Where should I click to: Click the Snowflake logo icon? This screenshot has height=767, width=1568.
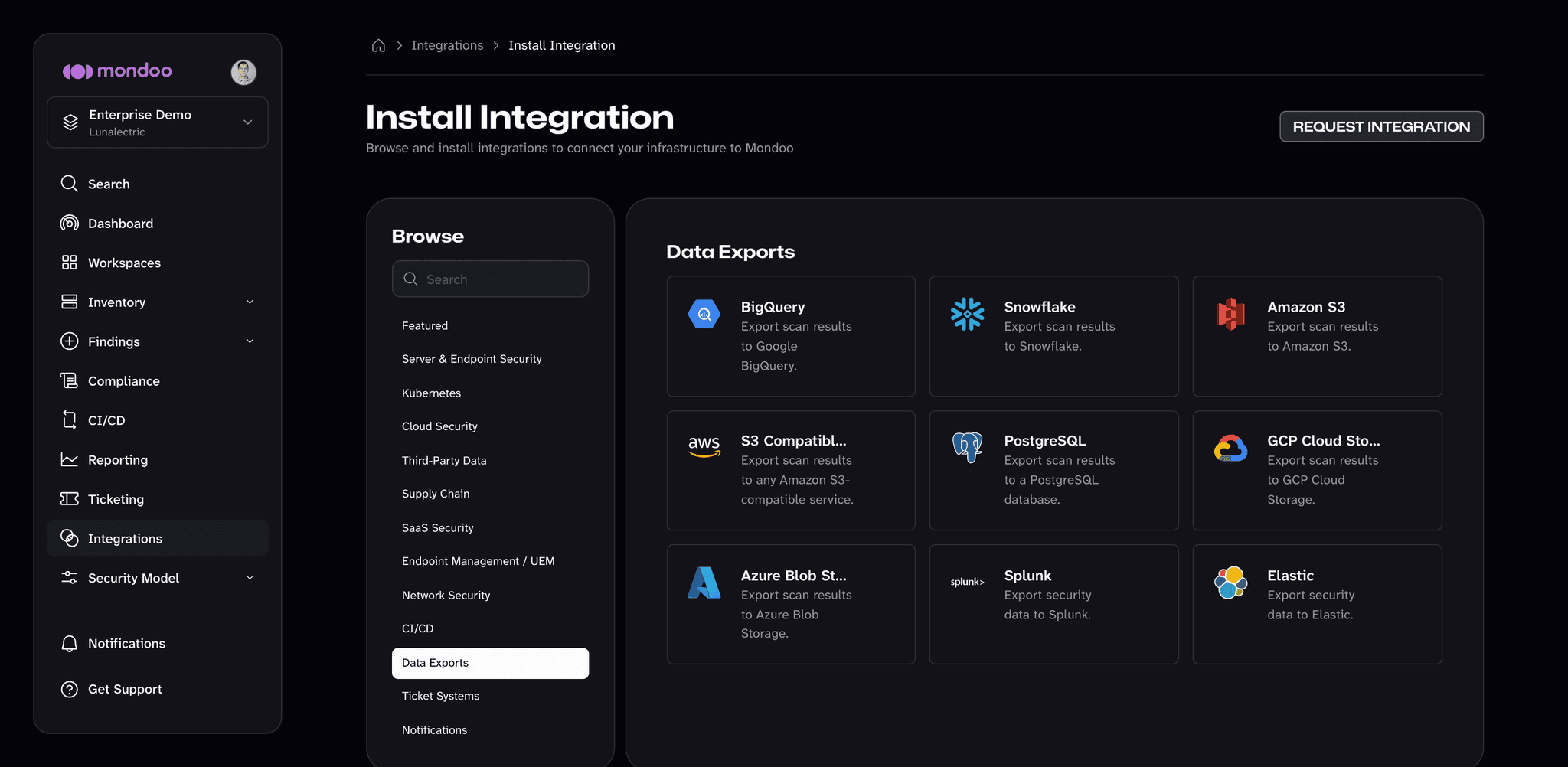click(x=967, y=314)
